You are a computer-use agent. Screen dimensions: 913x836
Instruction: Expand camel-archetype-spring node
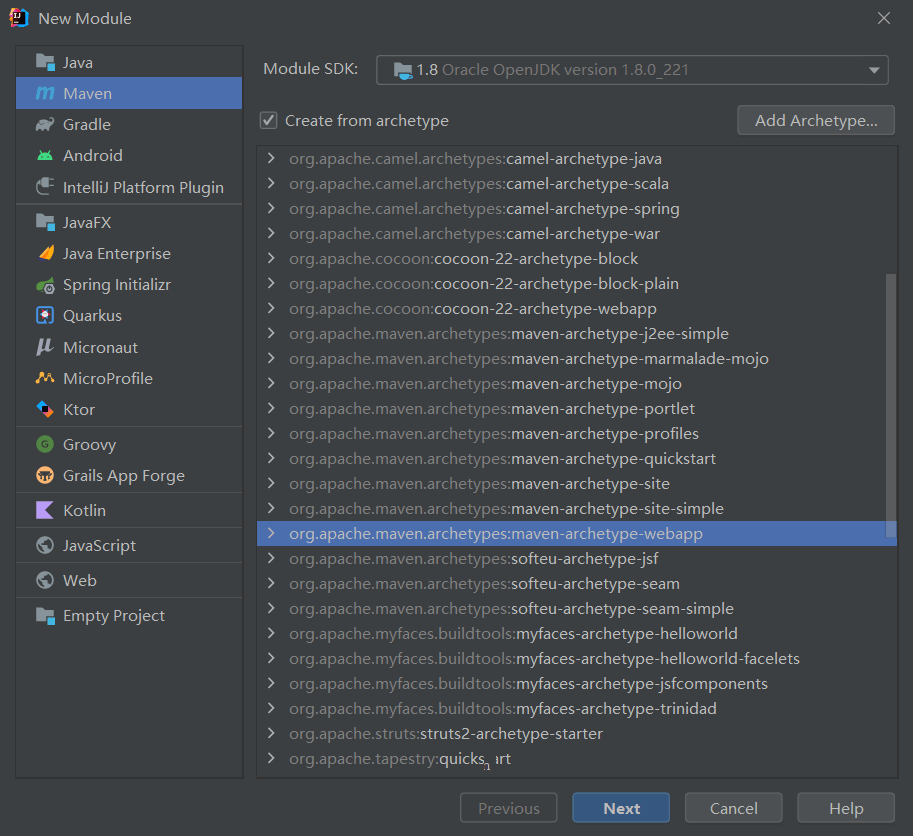271,208
